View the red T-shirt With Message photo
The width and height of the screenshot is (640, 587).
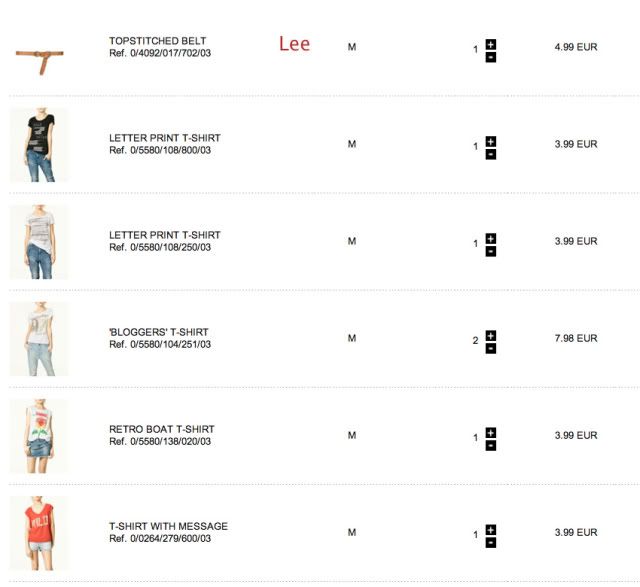[39, 533]
